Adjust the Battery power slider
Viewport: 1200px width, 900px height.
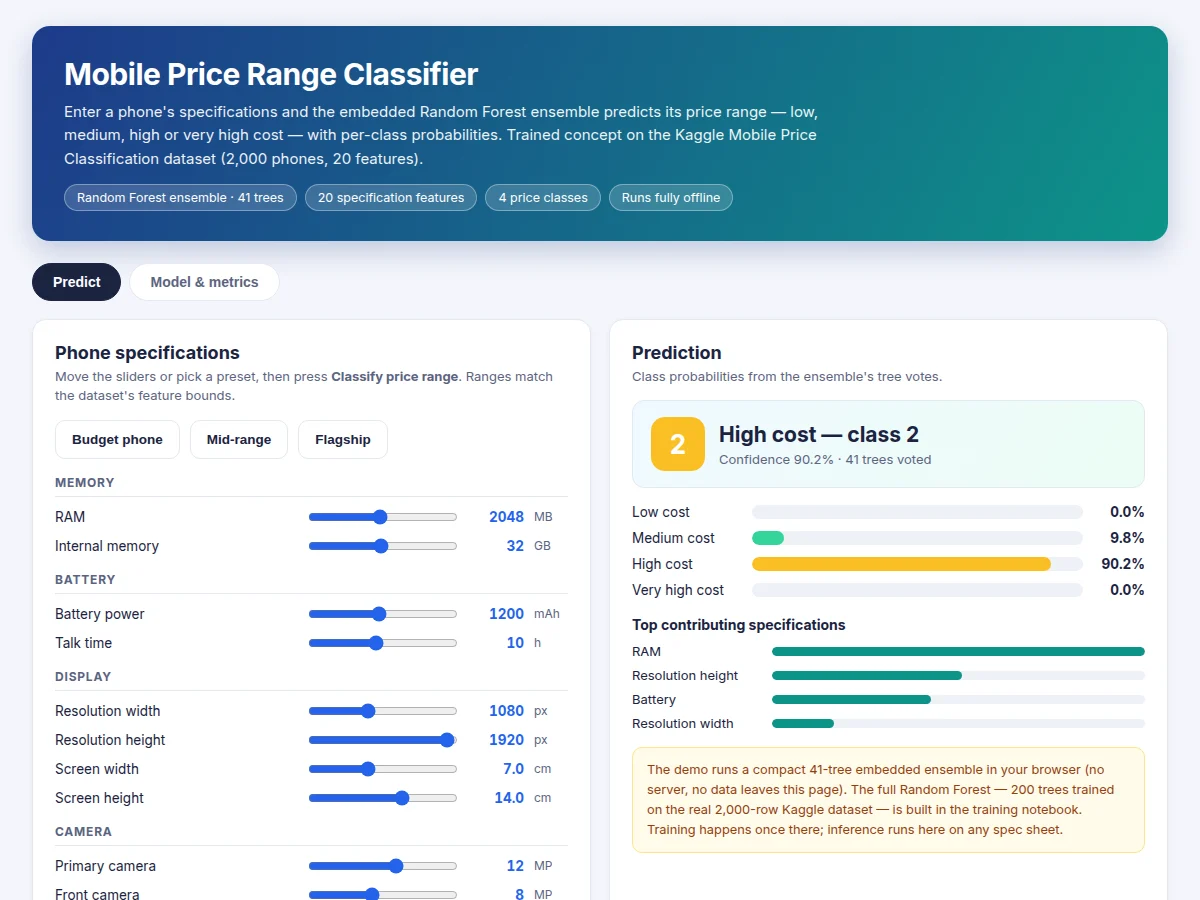[x=383, y=614]
